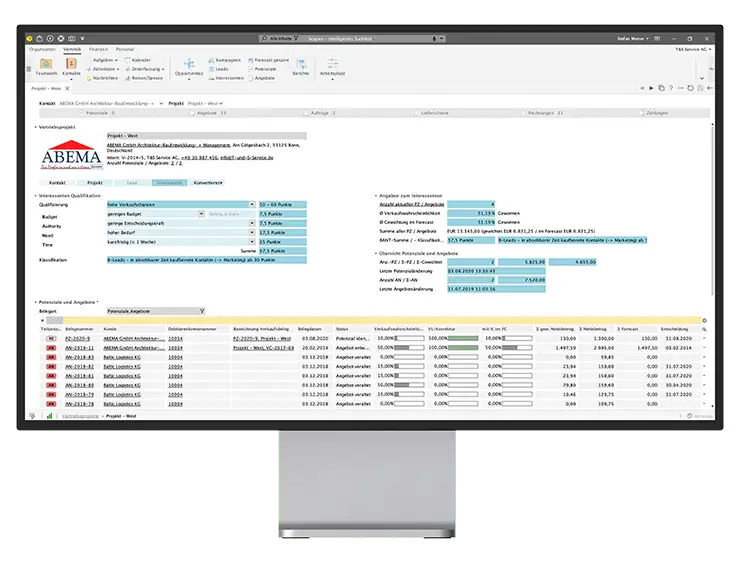
Task: Click the back arrow icon in the tab toolbar
Action: [709, 88]
